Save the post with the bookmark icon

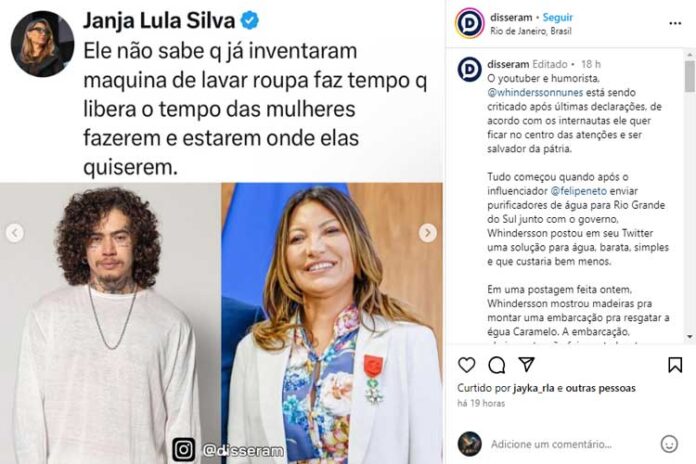coord(675,365)
